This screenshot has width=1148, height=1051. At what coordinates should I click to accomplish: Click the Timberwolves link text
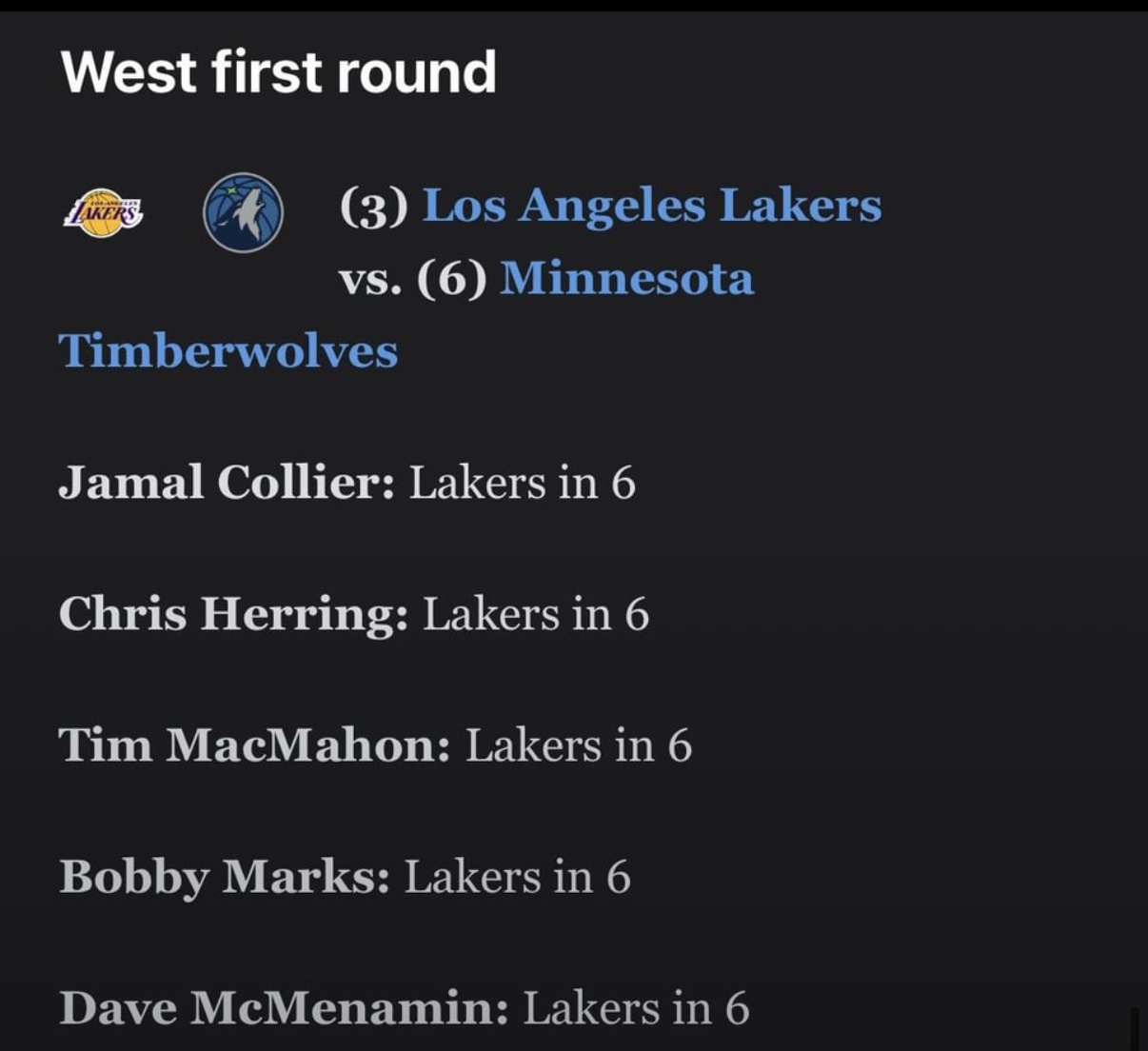(228, 350)
